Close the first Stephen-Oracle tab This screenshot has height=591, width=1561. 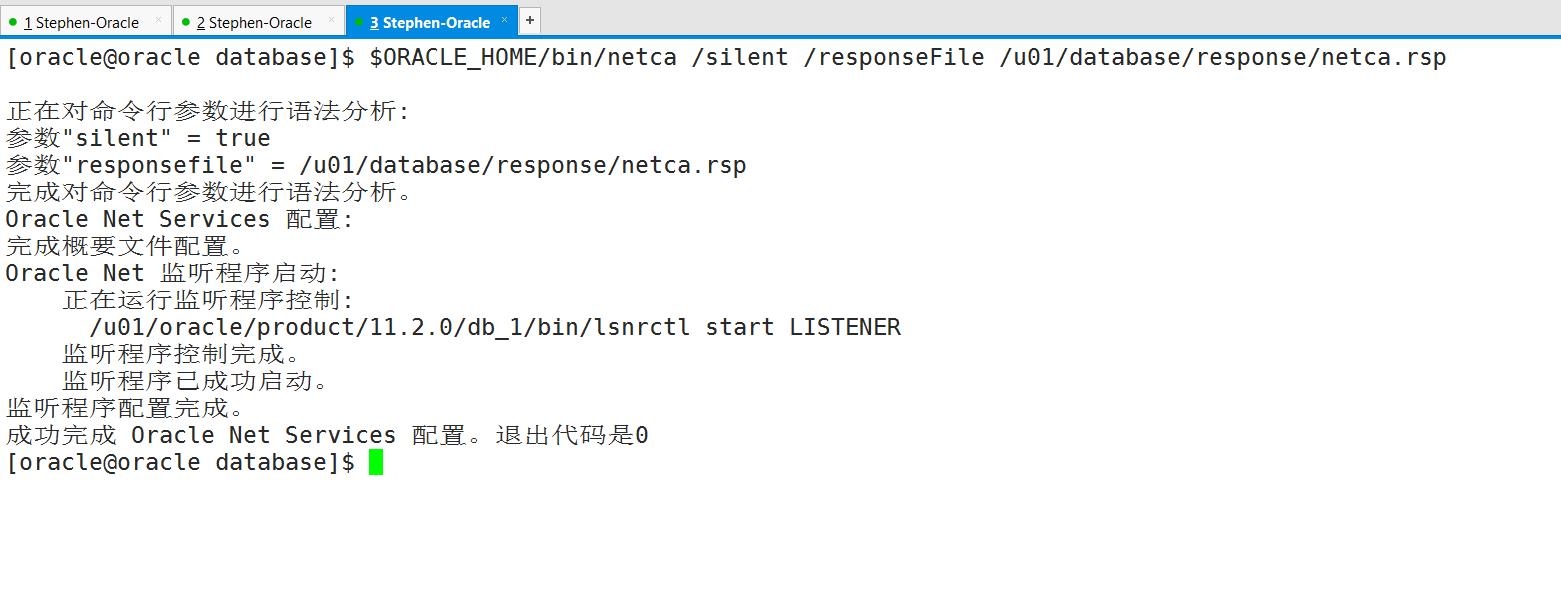[x=158, y=18]
